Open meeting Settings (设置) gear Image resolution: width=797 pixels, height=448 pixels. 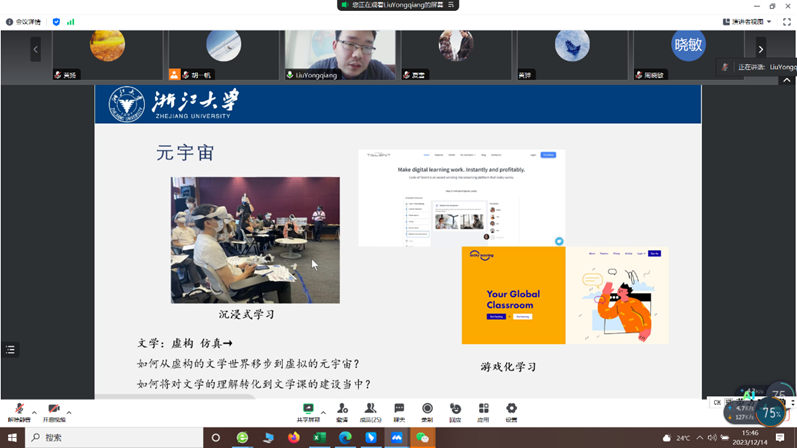point(511,410)
